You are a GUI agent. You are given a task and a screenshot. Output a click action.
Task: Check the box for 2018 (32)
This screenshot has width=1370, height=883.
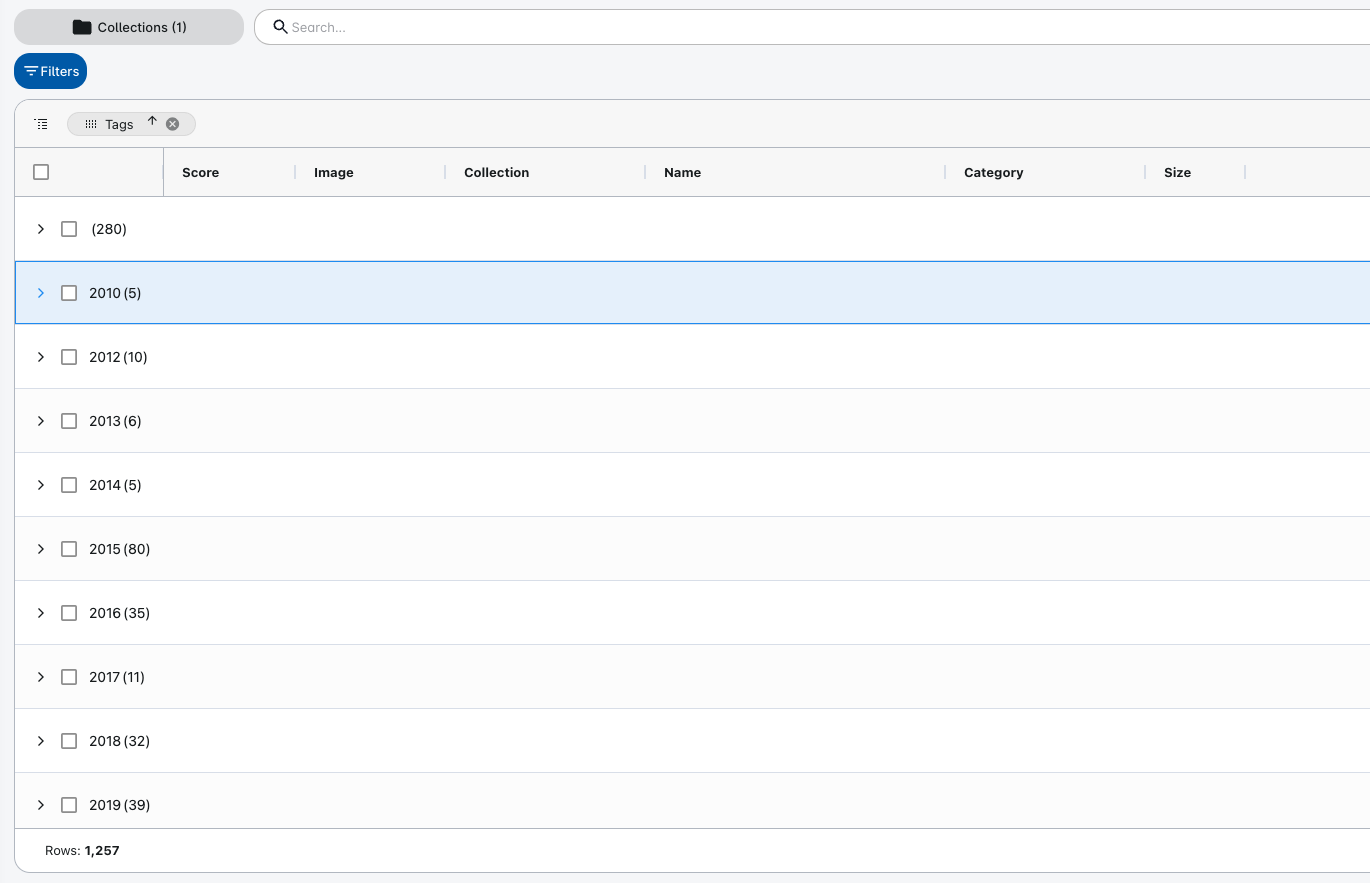(69, 741)
